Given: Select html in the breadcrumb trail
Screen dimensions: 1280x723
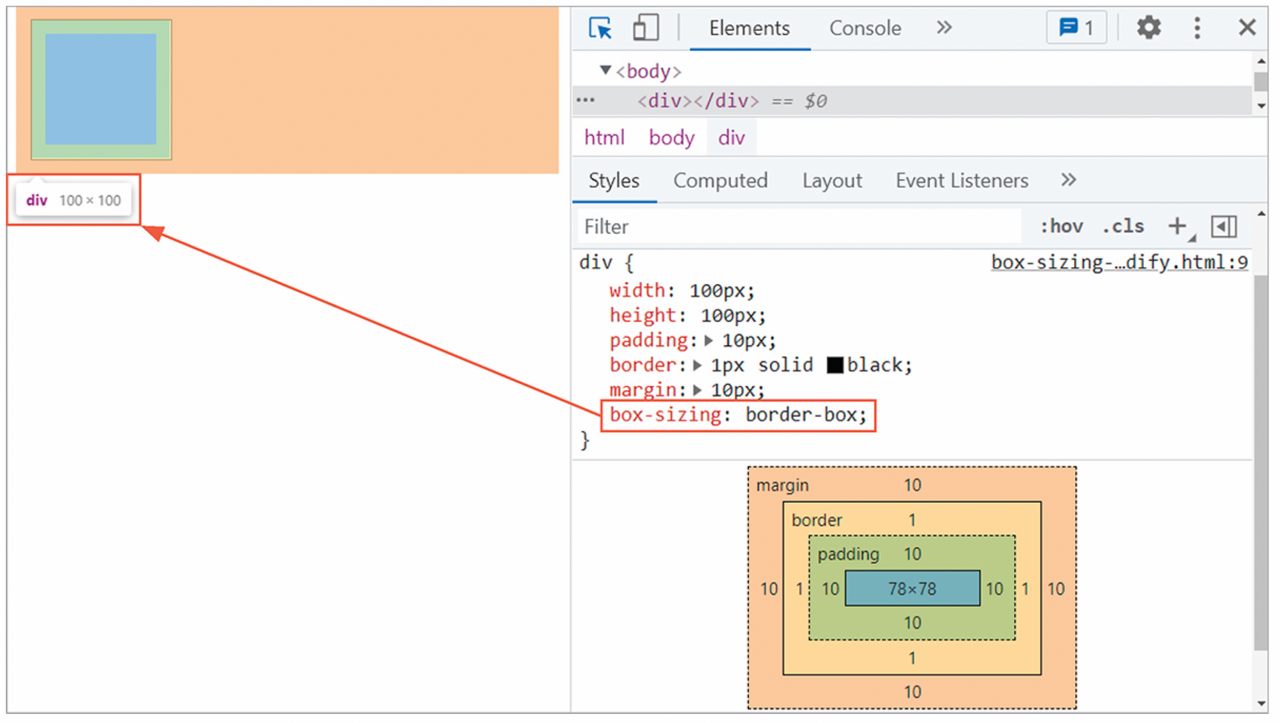Looking at the screenshot, I should (x=604, y=138).
